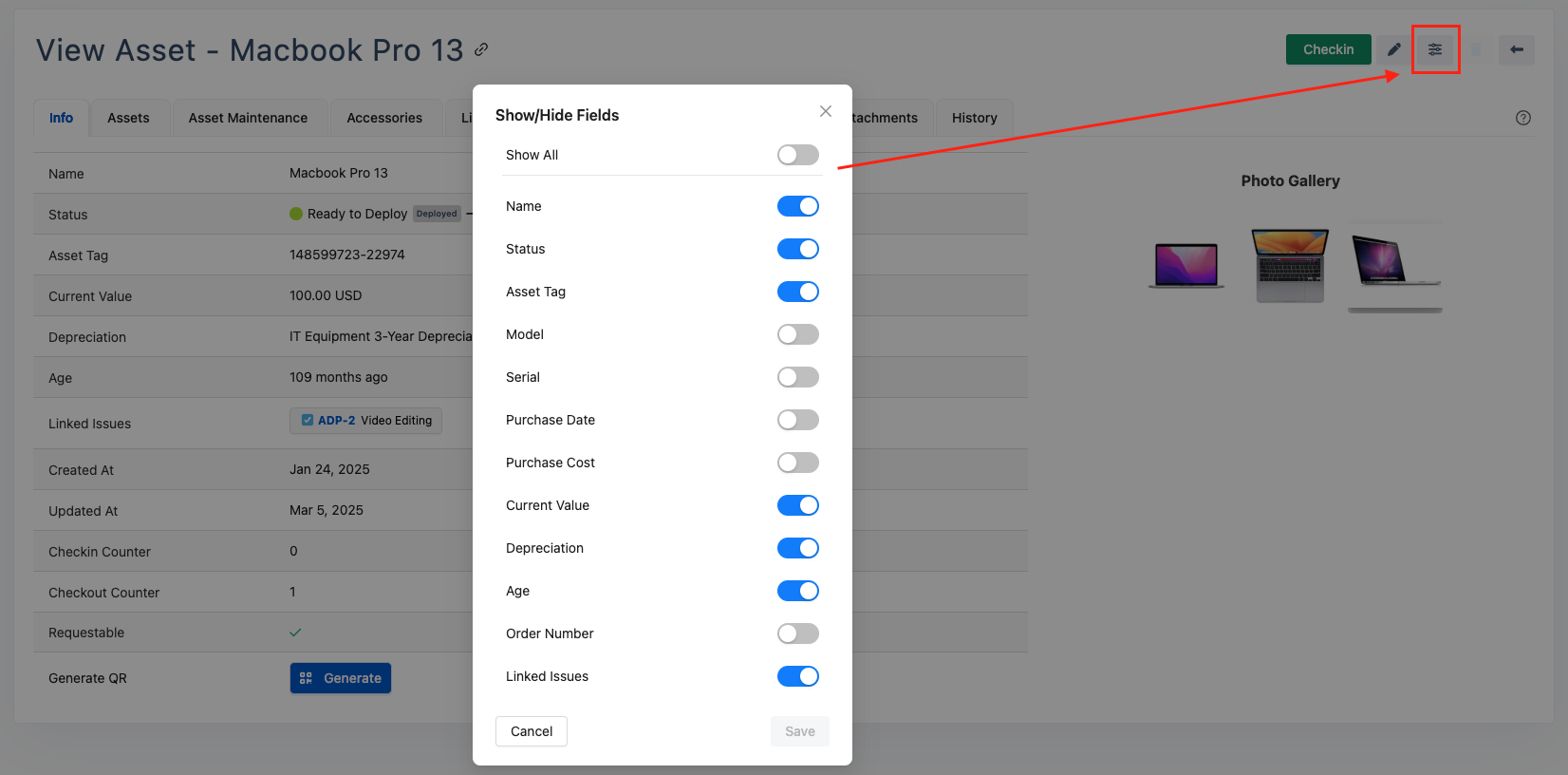Click the green Checkin button
Image resolution: width=1568 pixels, height=775 pixels.
pyautogui.click(x=1328, y=49)
